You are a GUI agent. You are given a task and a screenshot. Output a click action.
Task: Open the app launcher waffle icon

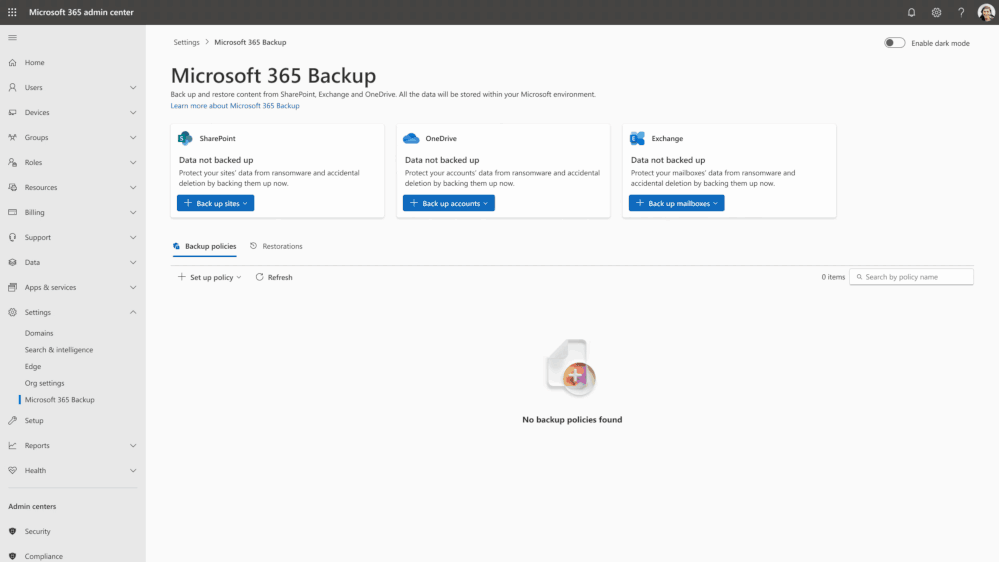click(x=12, y=12)
